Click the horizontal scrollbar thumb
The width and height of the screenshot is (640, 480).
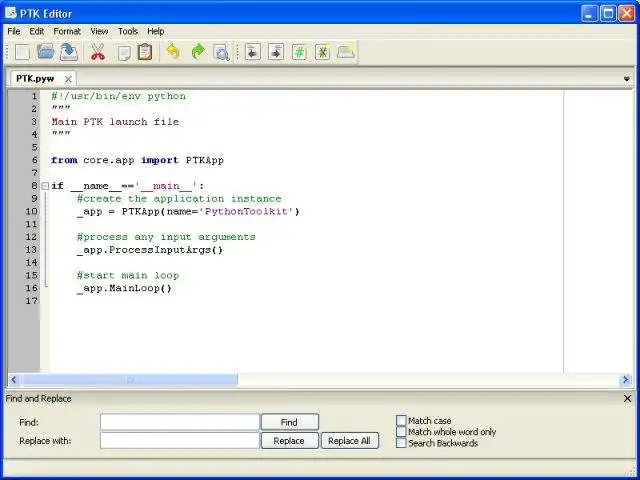point(129,380)
